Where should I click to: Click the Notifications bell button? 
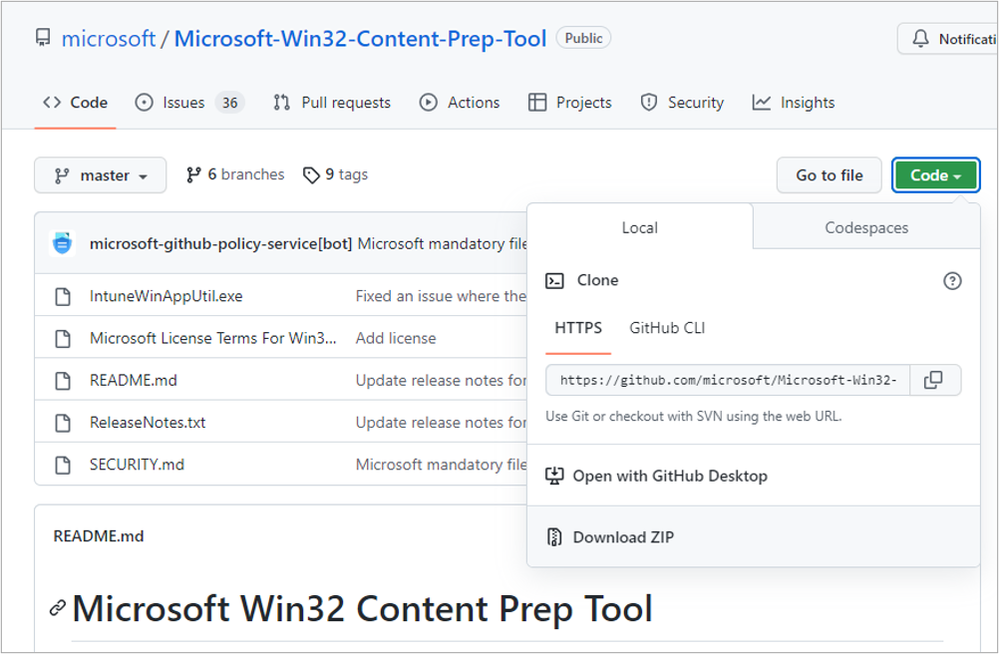click(x=947, y=39)
